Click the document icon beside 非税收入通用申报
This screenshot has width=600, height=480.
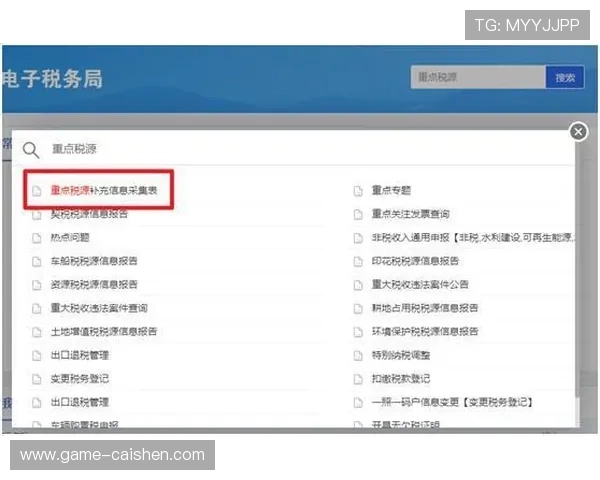[358, 238]
